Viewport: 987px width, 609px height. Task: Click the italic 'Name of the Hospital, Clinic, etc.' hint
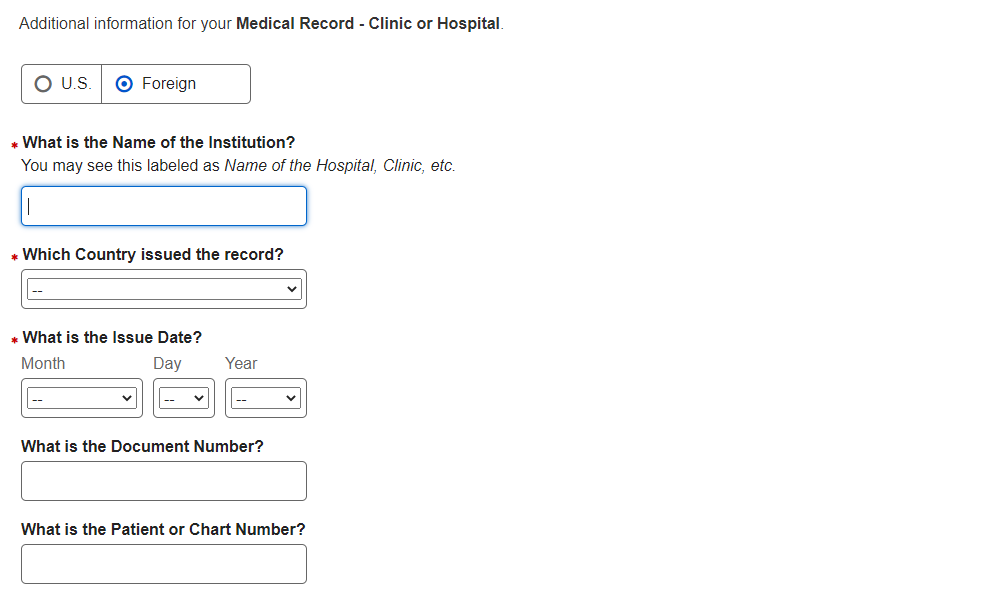click(340, 166)
